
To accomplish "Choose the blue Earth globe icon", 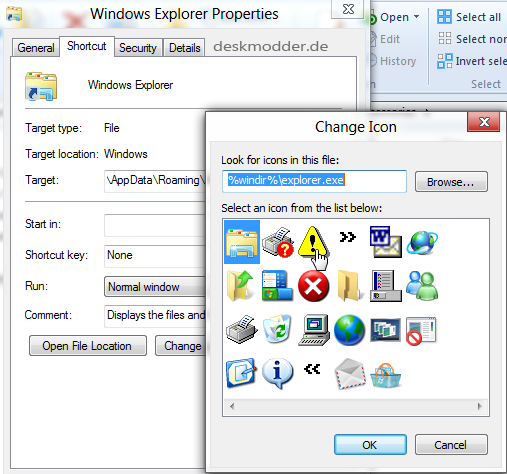I will 349,330.
